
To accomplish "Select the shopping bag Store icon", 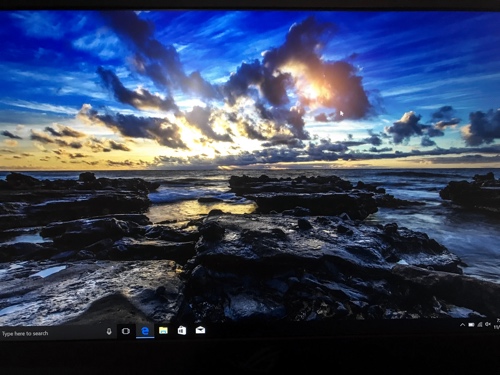I will coord(182,330).
